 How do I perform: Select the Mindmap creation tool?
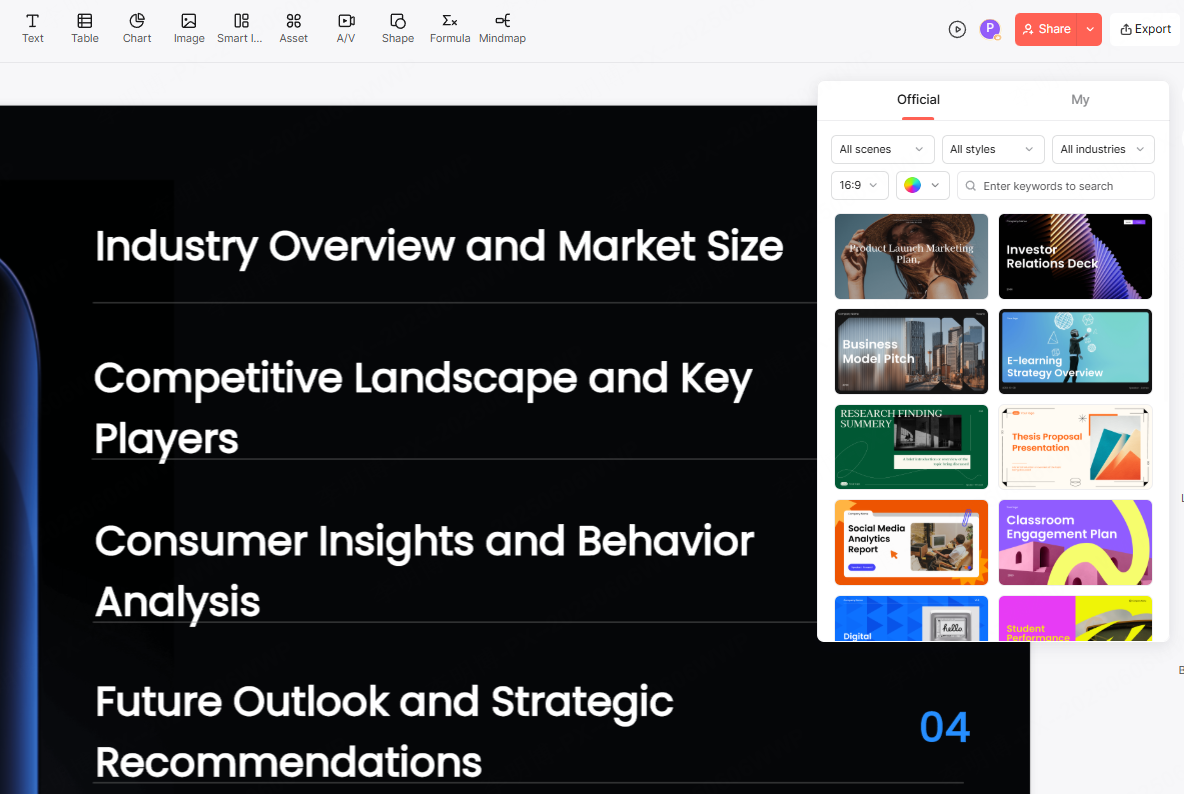501,28
